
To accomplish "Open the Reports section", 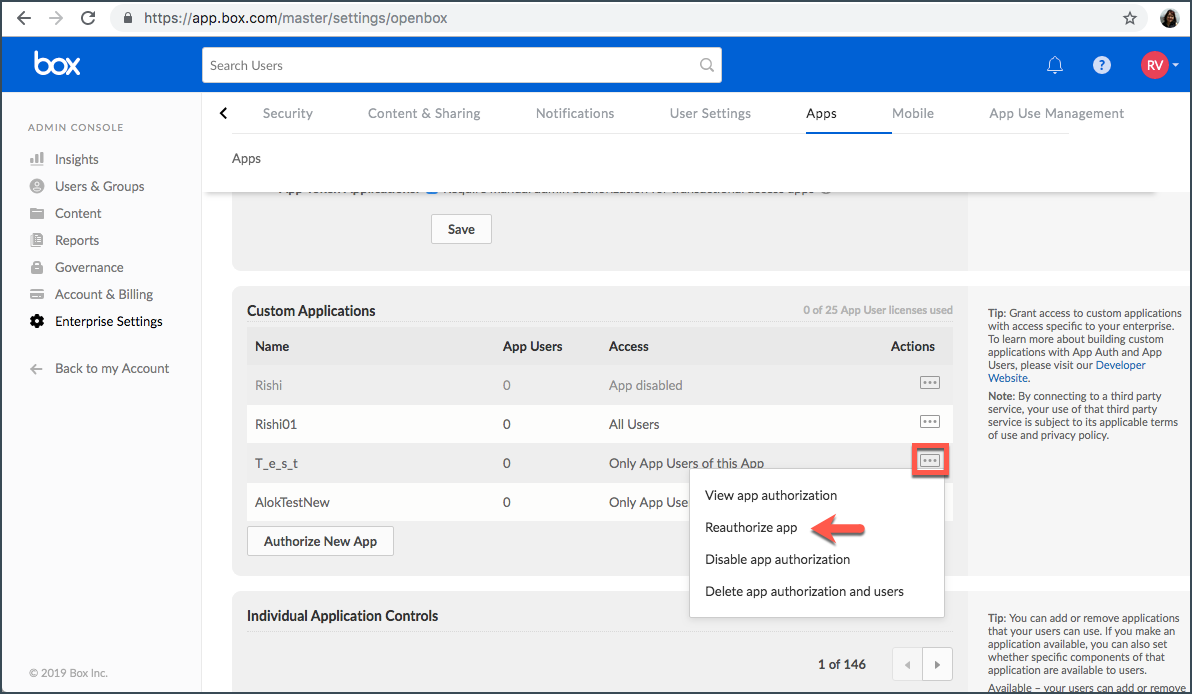I will point(77,240).
